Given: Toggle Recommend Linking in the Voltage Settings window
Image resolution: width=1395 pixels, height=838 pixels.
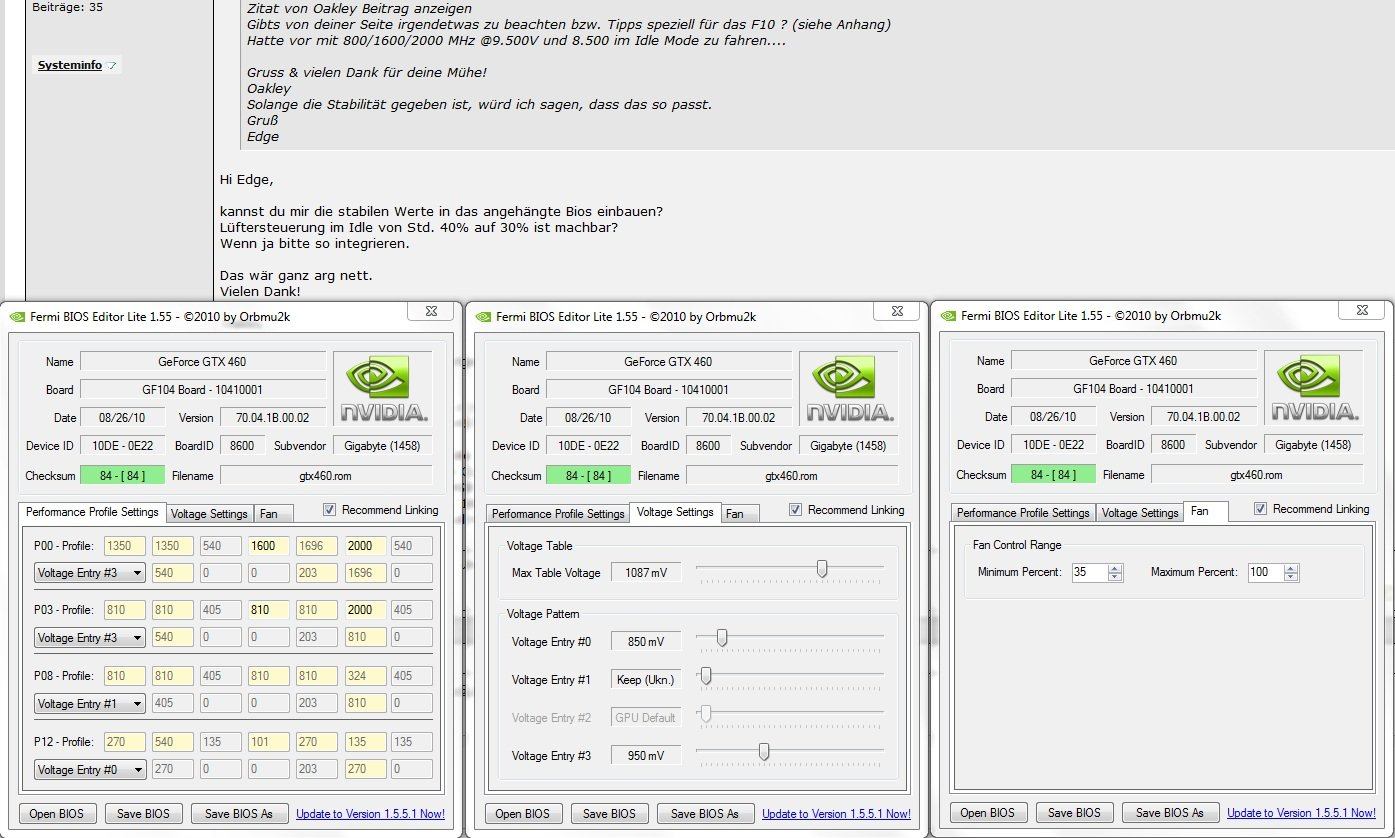Looking at the screenshot, I should click(796, 510).
